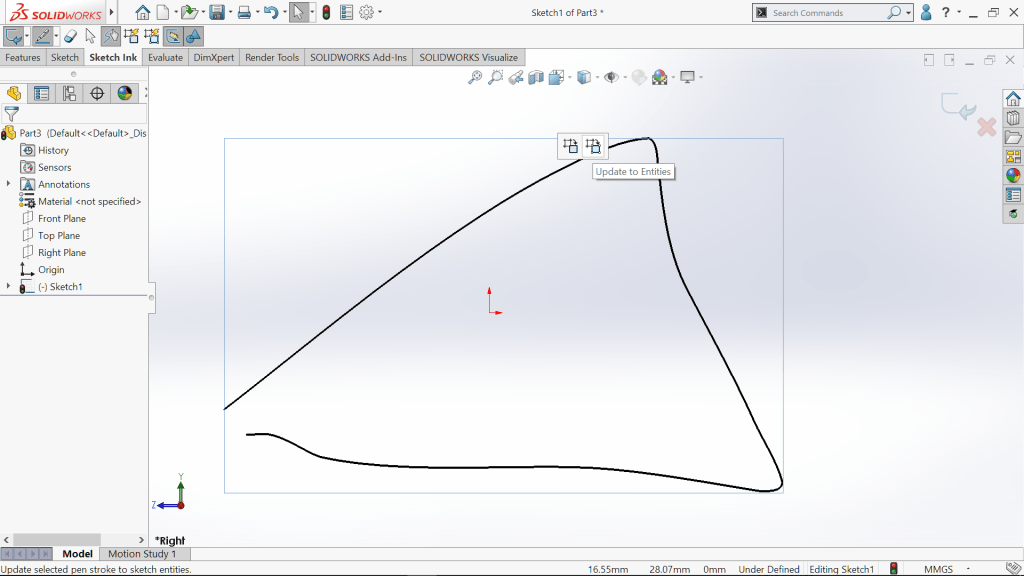Image resolution: width=1024 pixels, height=576 pixels.
Task: Toggle the Hide/Show Items eye icon
Action: [x=610, y=77]
